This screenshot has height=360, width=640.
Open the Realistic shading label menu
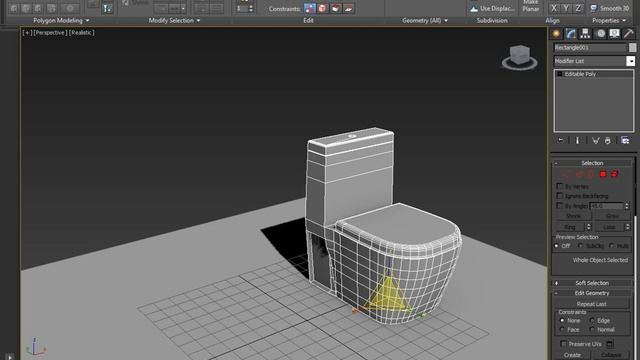tap(81, 33)
